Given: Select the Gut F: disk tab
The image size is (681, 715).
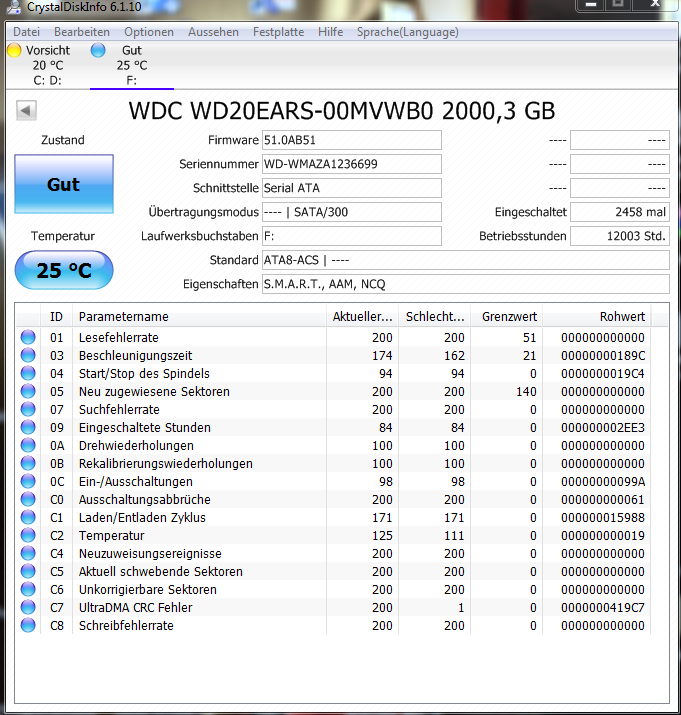Looking at the screenshot, I should 132,65.
